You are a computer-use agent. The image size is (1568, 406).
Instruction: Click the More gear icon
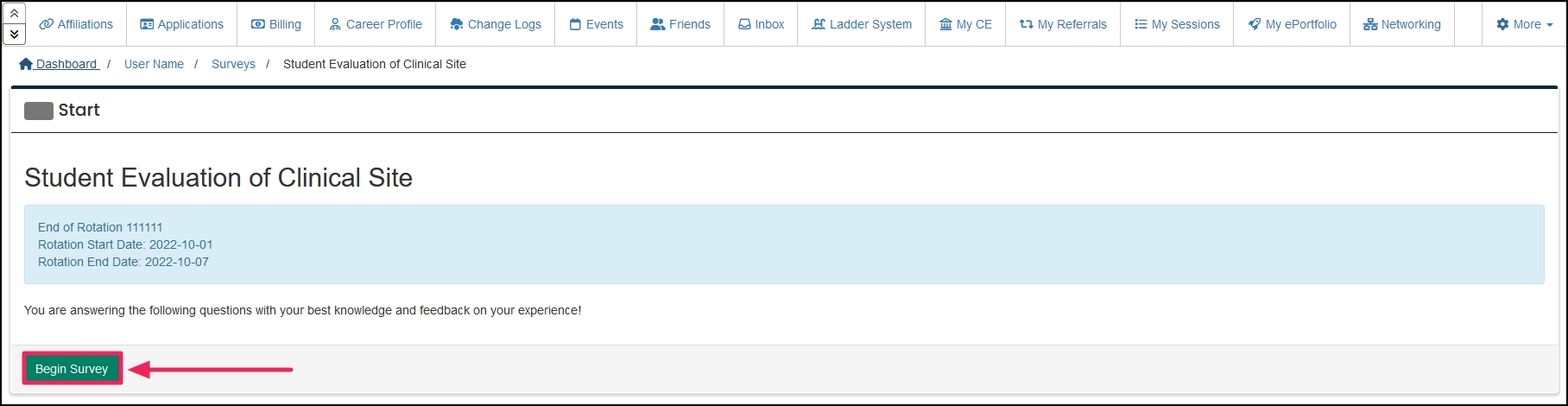pyautogui.click(x=1502, y=24)
